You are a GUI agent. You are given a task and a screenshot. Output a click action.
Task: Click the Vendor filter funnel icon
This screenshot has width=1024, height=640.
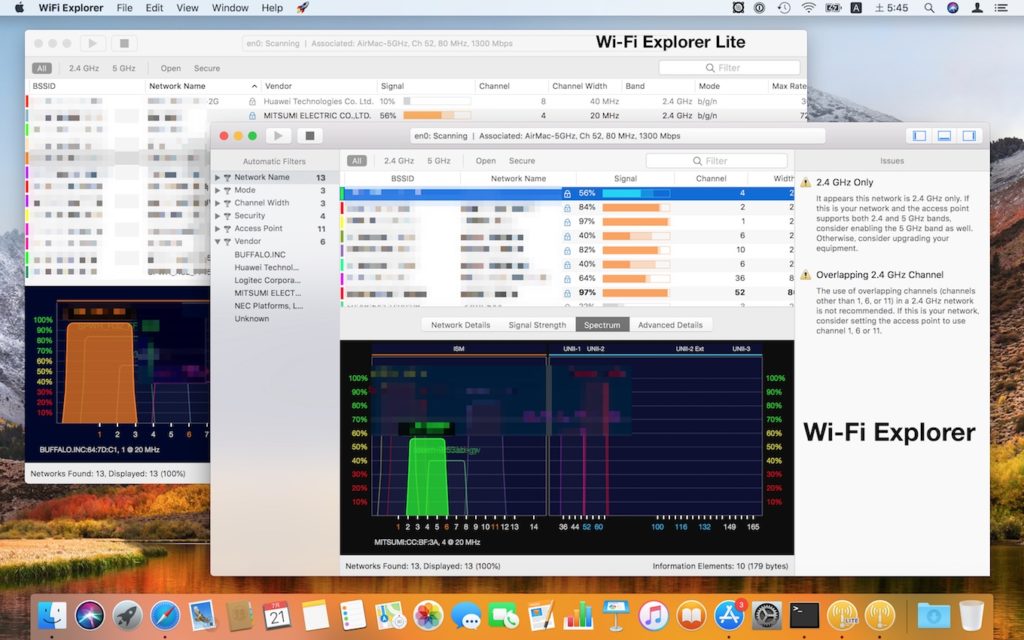click(226, 241)
